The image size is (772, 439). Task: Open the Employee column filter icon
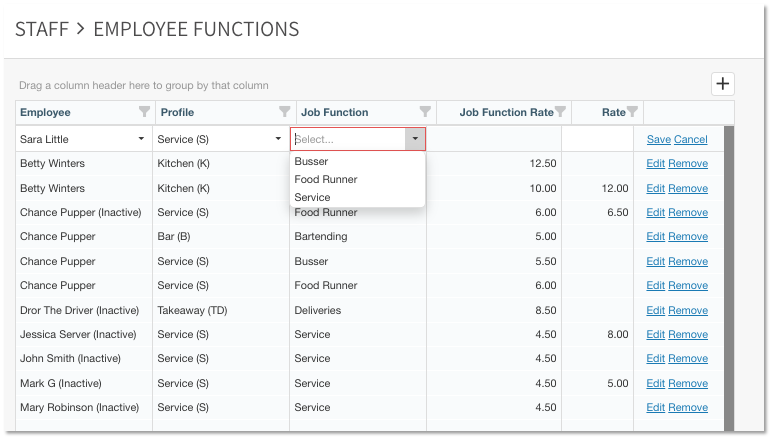pyautogui.click(x=144, y=112)
